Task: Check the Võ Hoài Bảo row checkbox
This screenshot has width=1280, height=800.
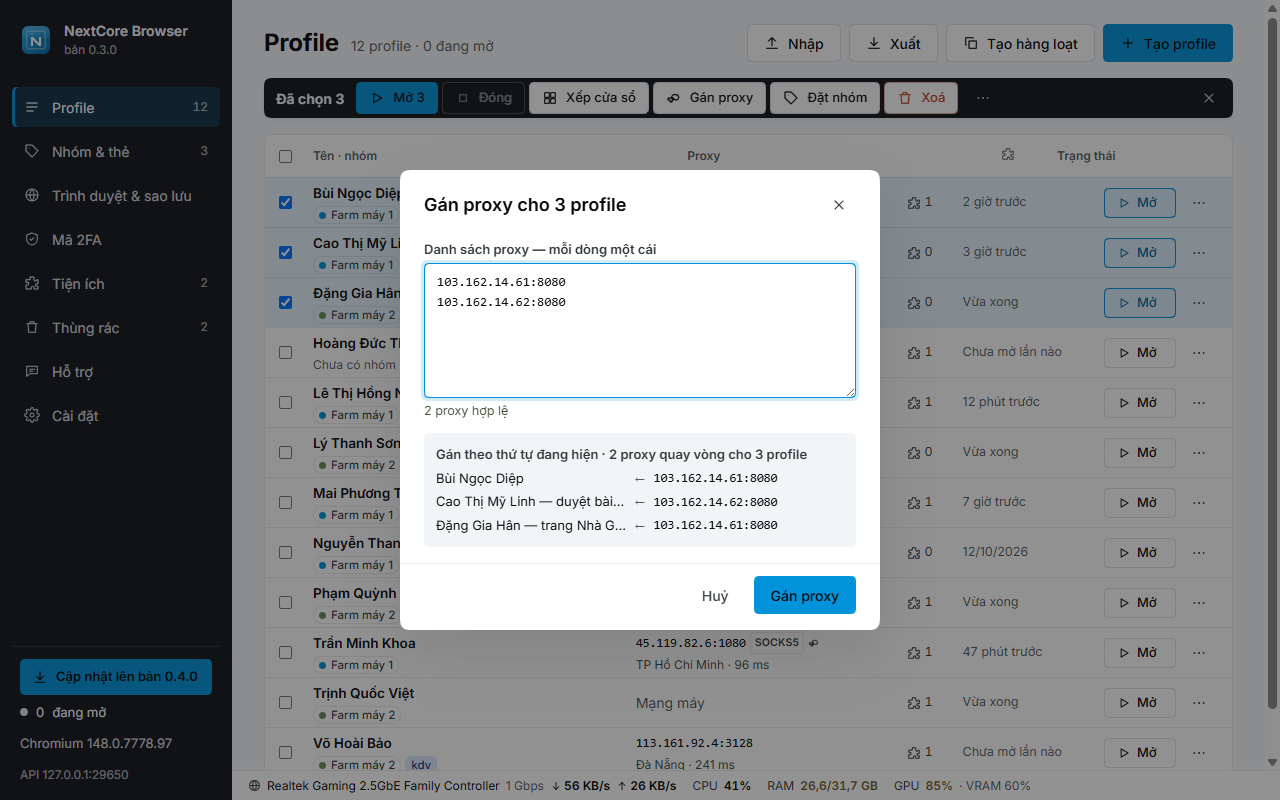Action: pos(286,752)
